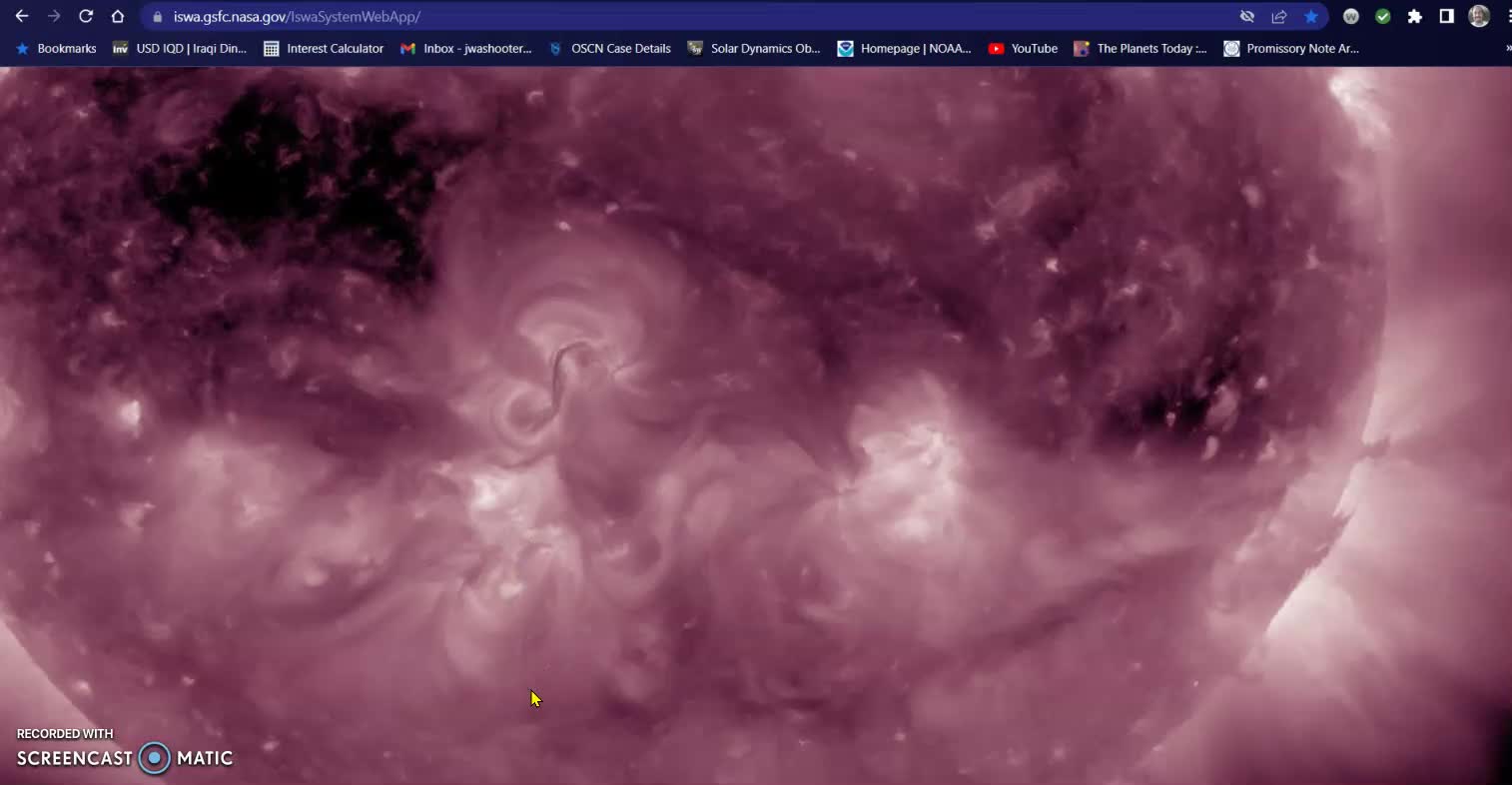Click the forward navigation arrow
Viewport: 1512px width, 785px height.
coord(54,16)
